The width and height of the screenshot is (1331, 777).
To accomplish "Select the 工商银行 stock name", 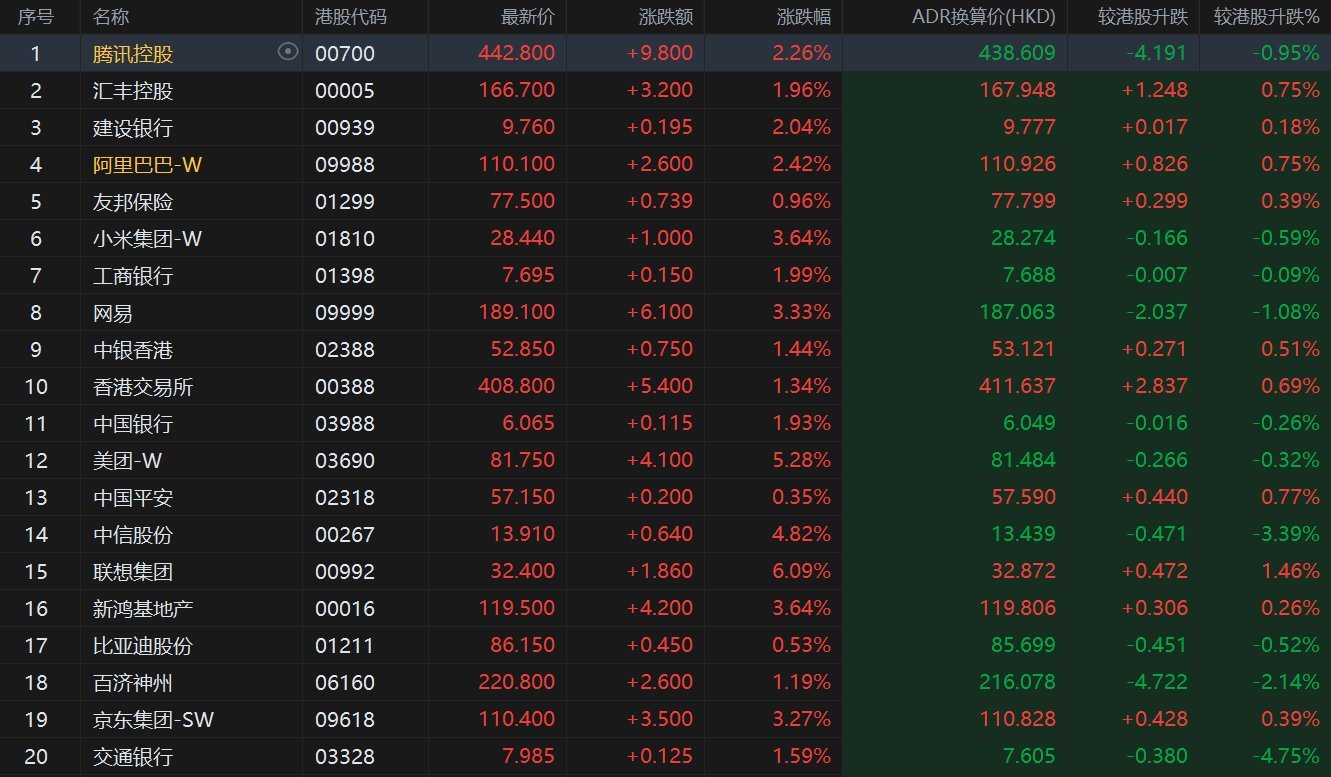I will click(133, 276).
